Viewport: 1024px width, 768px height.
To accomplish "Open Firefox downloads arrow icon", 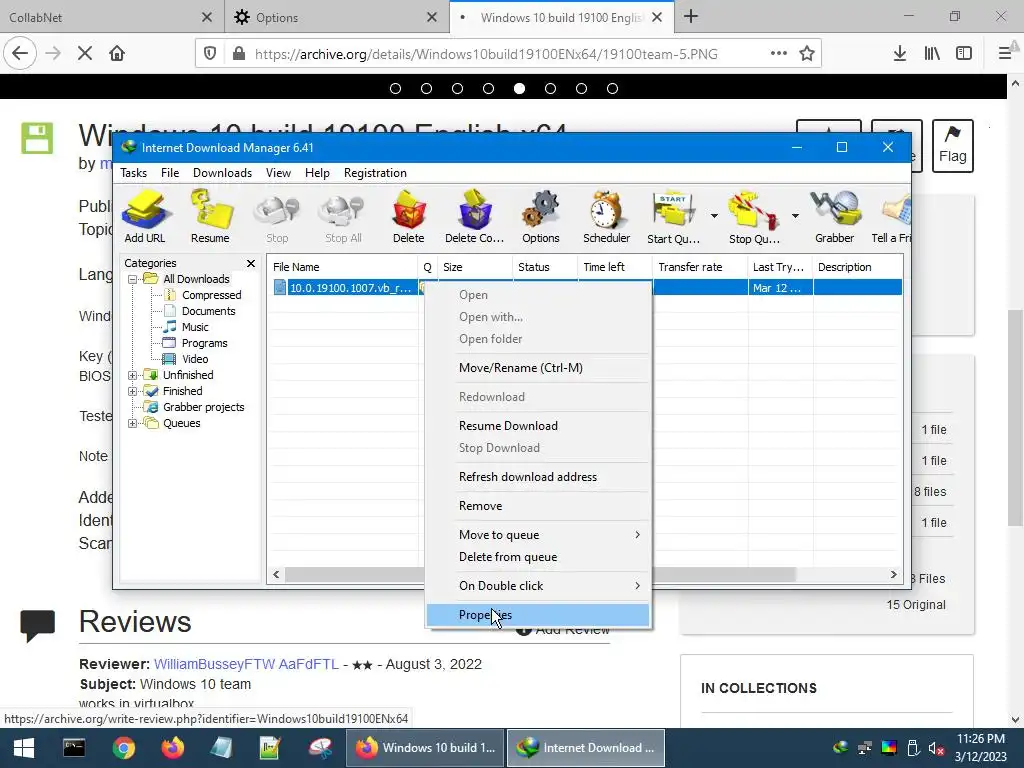I will pos(900,54).
